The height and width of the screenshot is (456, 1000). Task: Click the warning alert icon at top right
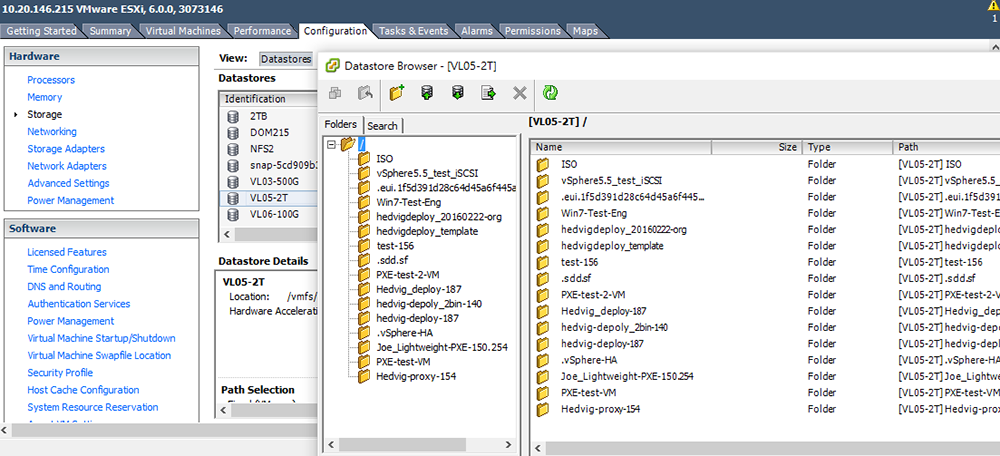pos(994,6)
